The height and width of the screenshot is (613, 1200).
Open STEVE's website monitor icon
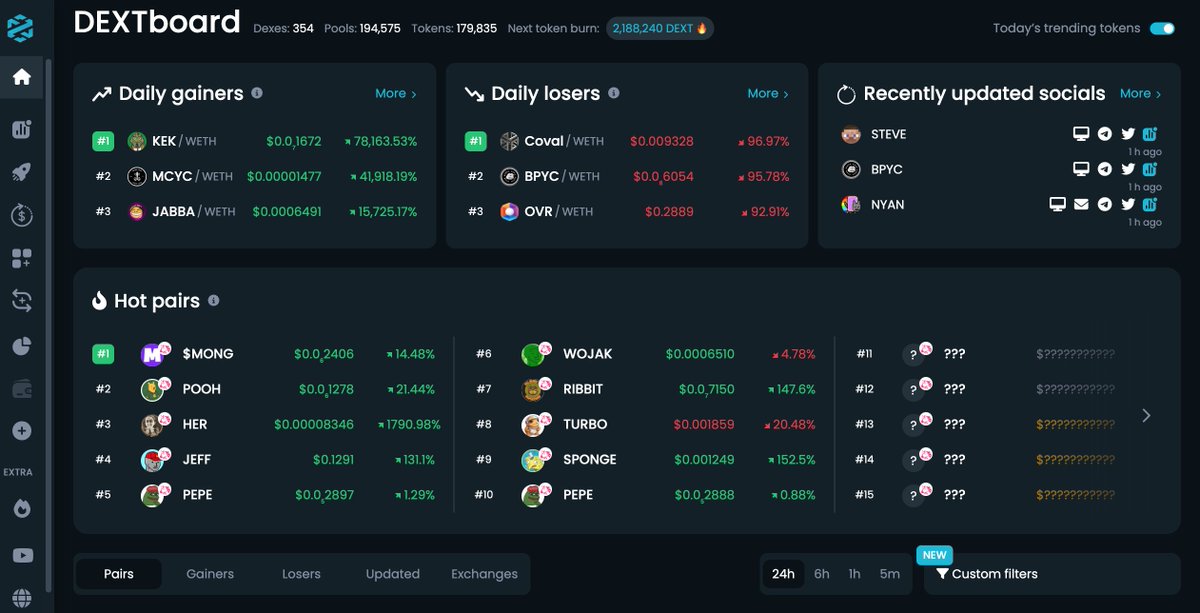tap(1081, 134)
